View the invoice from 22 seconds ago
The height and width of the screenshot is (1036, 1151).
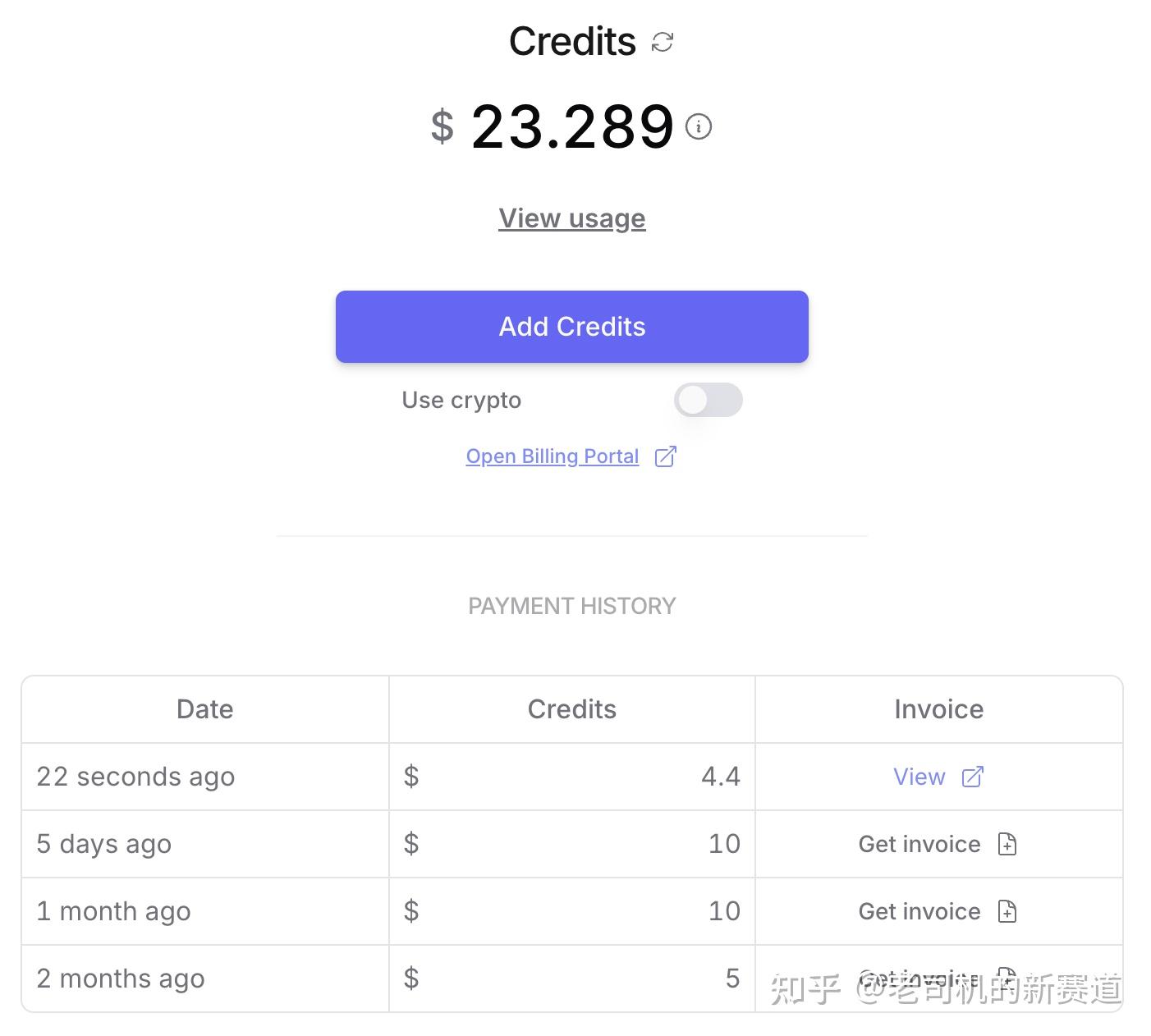pyautogui.click(x=919, y=776)
